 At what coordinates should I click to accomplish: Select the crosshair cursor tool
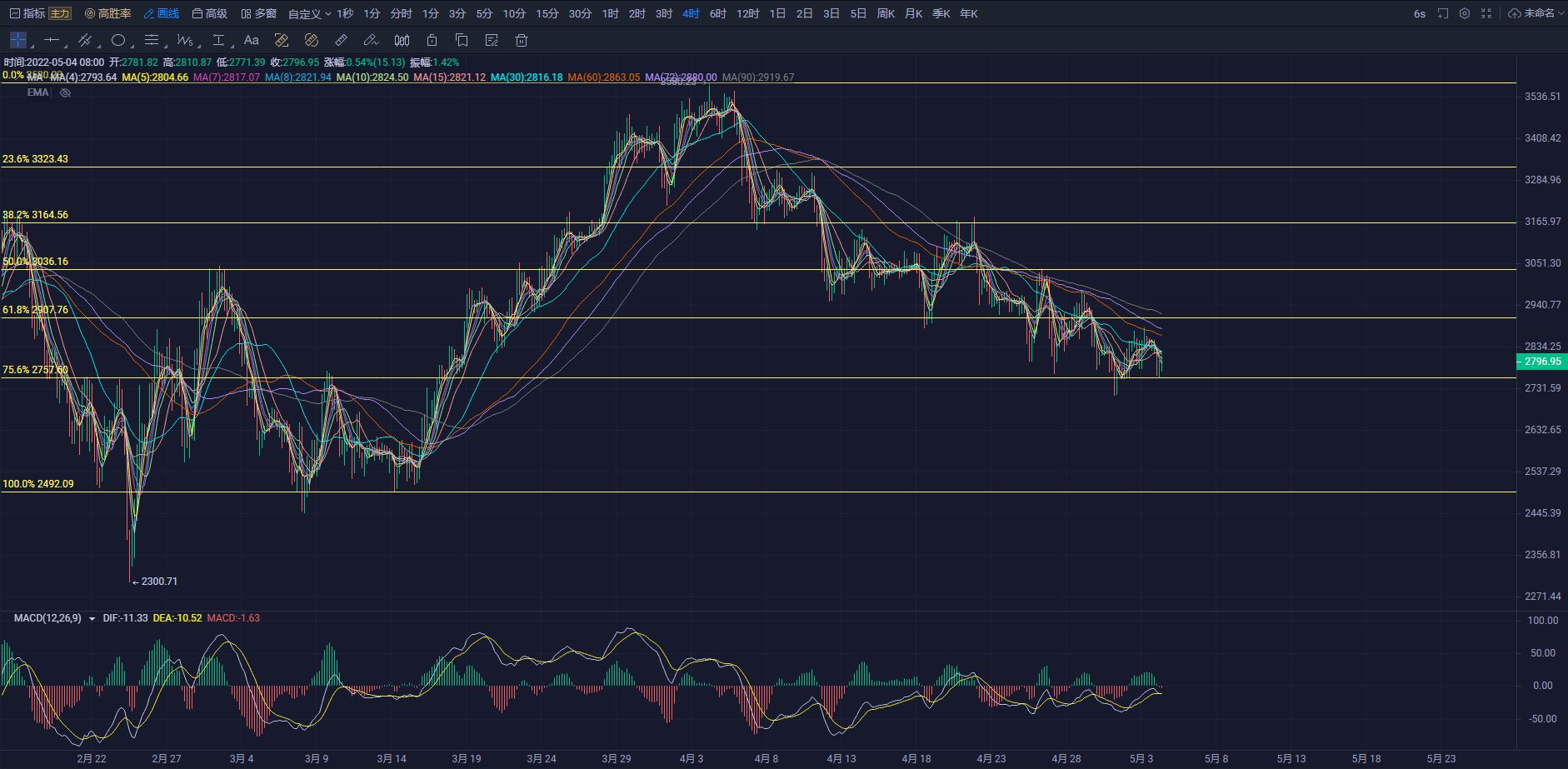click(18, 40)
